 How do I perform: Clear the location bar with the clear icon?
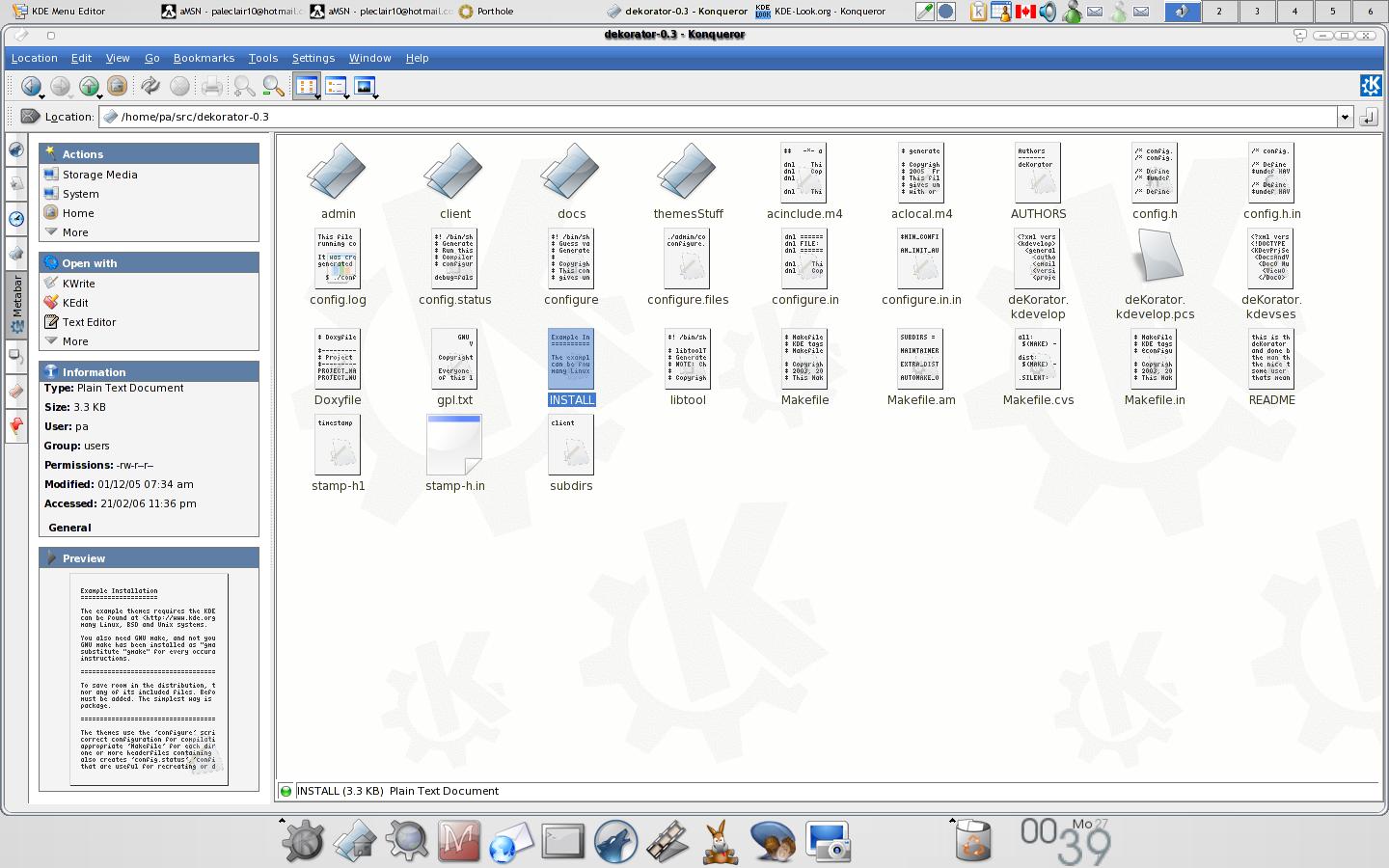point(30,117)
